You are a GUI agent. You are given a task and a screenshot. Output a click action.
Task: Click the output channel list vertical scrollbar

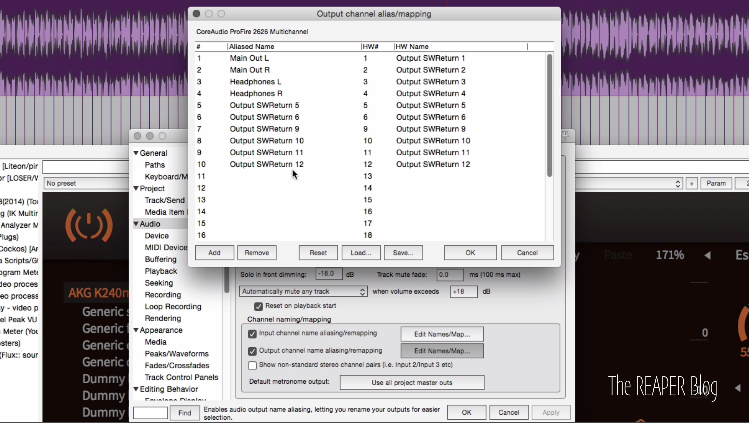pyautogui.click(x=549, y=115)
